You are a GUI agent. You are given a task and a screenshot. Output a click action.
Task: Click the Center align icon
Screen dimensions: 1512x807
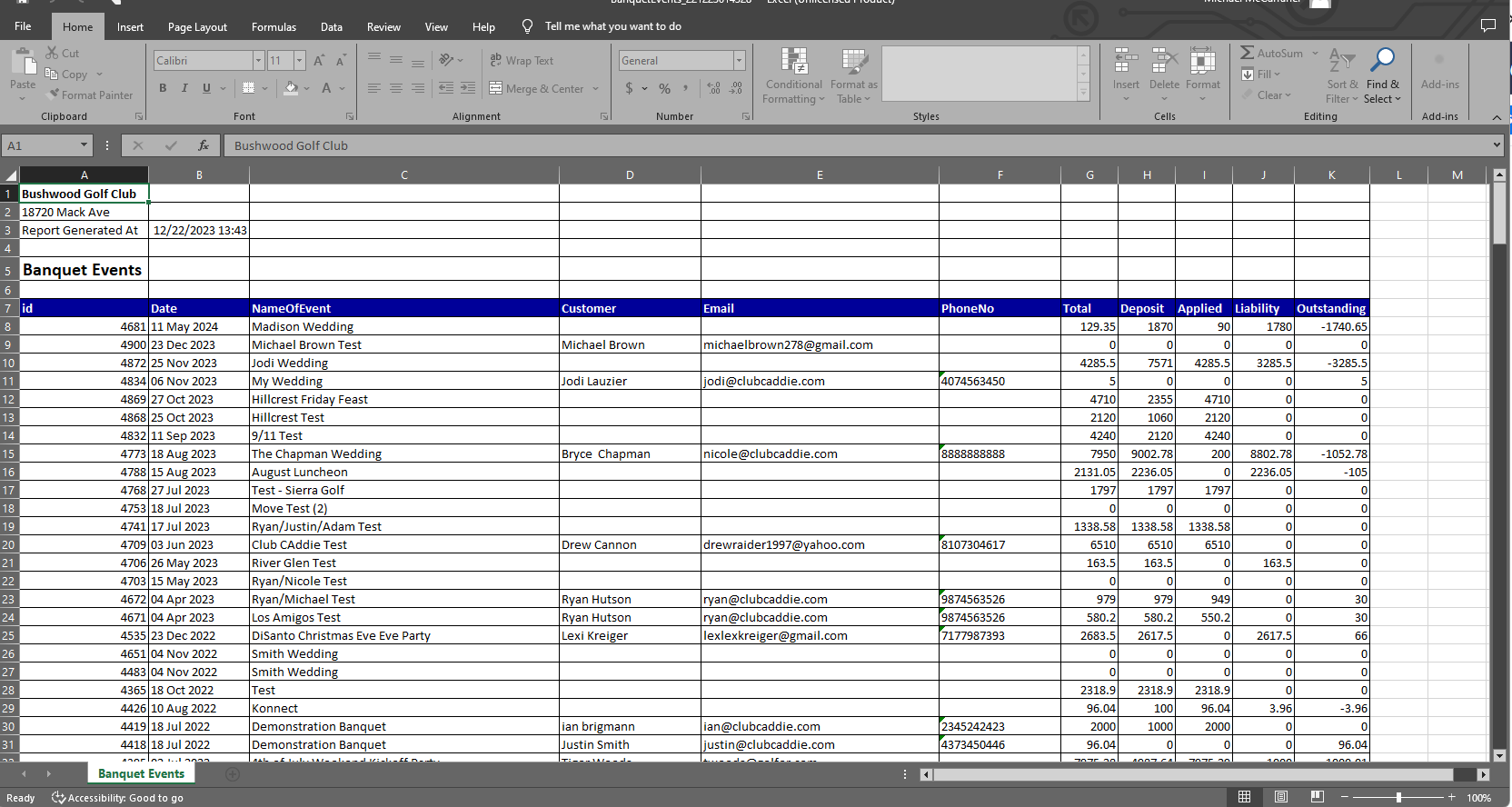[396, 88]
